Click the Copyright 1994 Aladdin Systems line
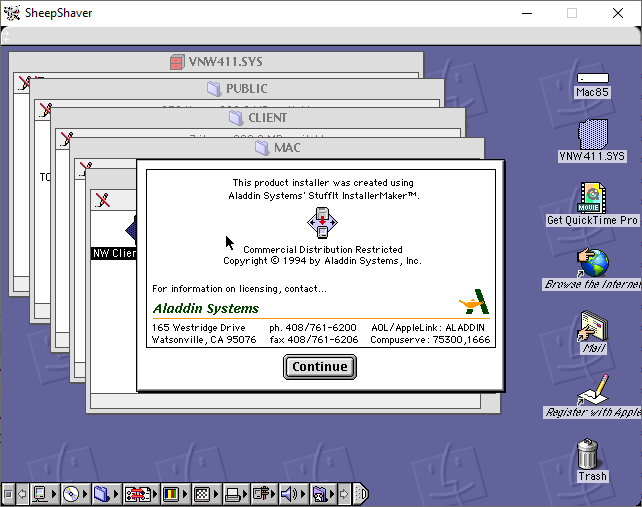Screen dimensions: 642x507 pos(322,261)
